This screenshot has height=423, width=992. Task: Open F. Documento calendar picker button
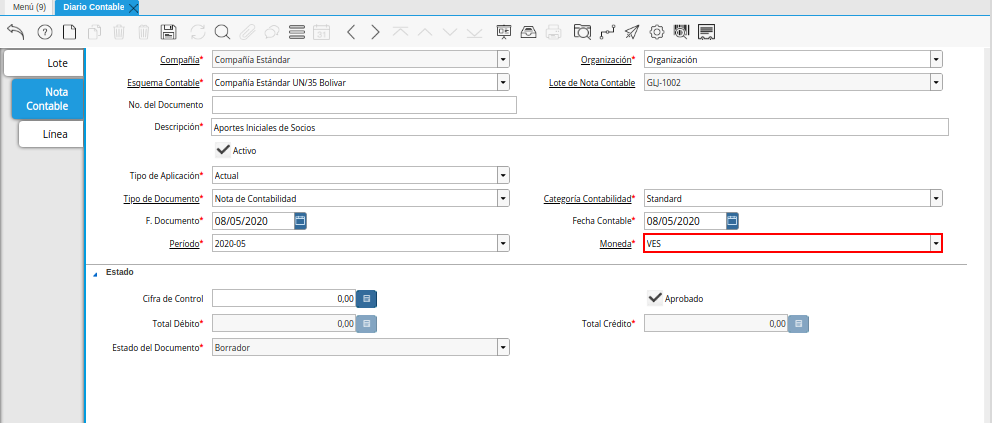point(301,221)
